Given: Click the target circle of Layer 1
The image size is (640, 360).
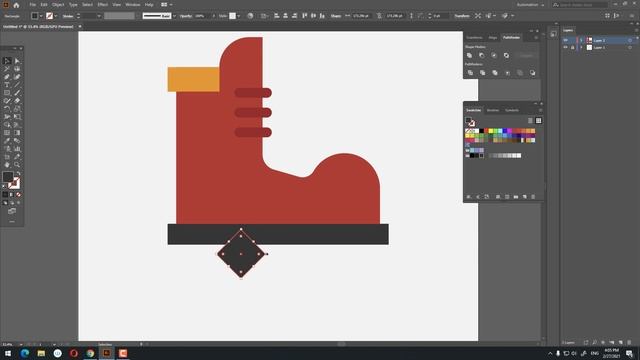Looking at the screenshot, I should [630, 48].
